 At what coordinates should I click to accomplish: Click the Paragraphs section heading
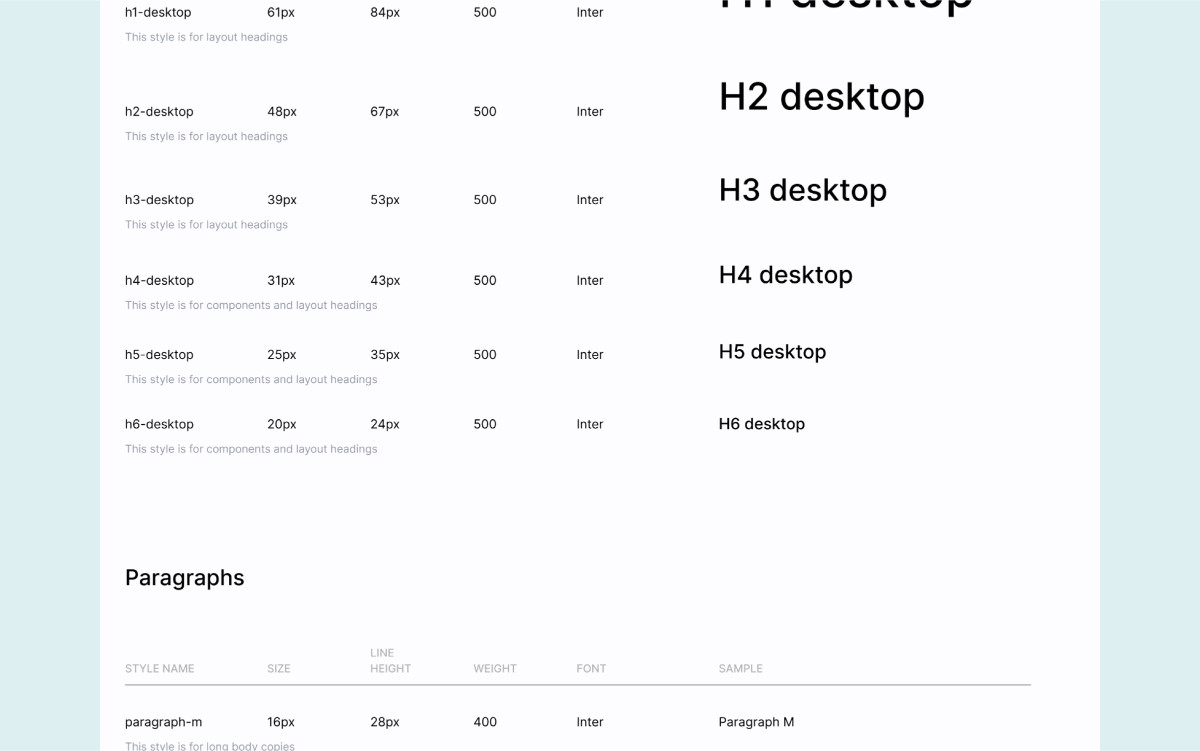184,577
